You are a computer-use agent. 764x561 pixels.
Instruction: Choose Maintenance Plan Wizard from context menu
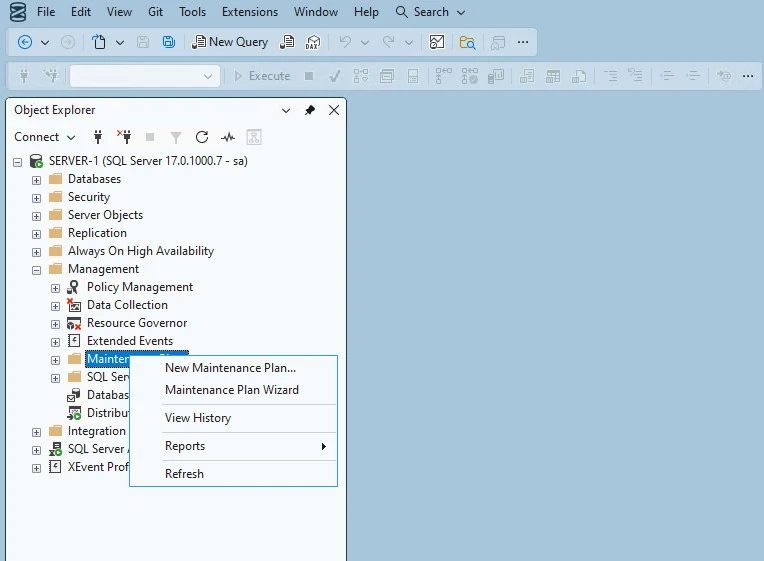(x=233, y=390)
